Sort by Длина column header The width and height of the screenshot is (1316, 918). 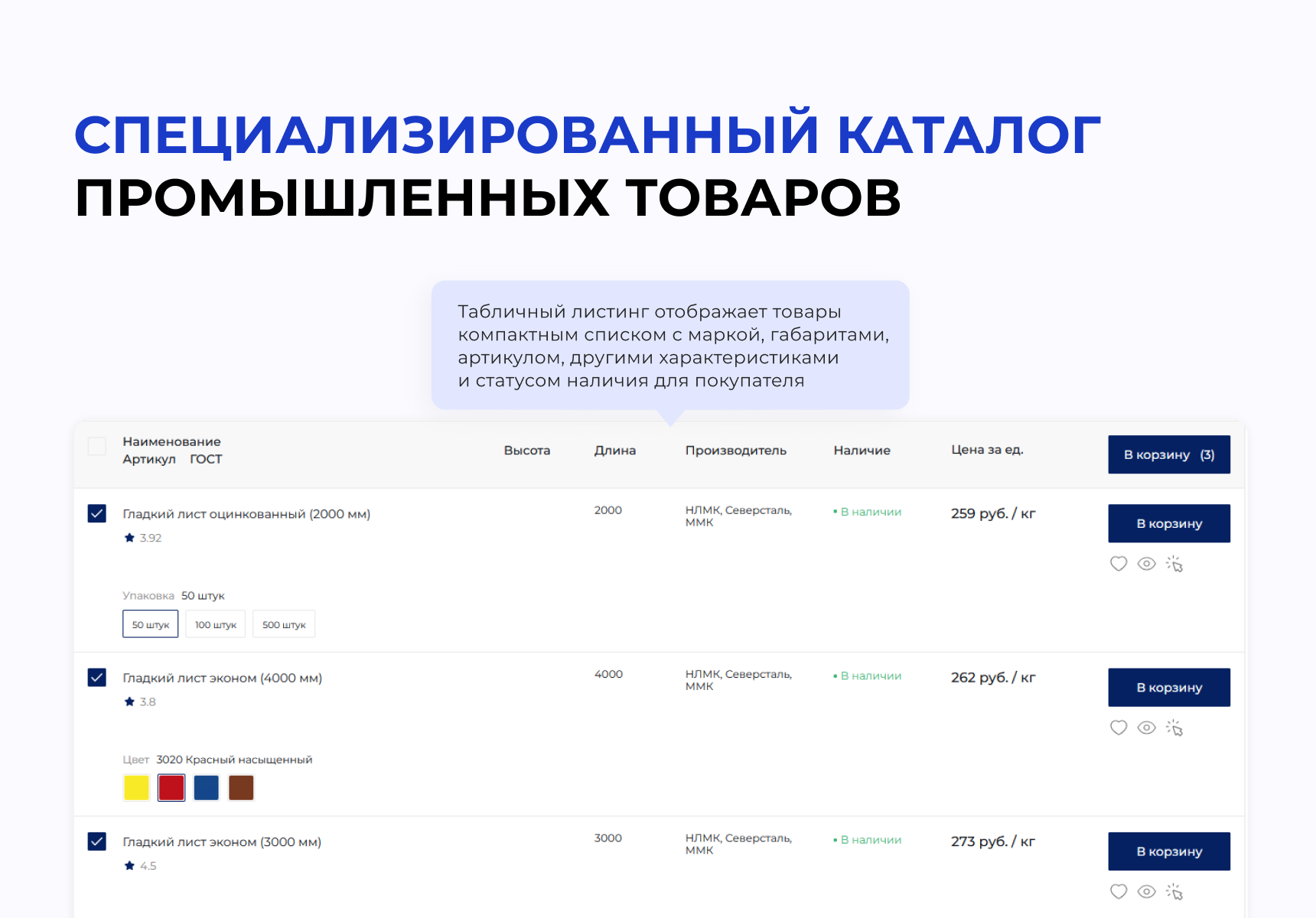tap(615, 451)
